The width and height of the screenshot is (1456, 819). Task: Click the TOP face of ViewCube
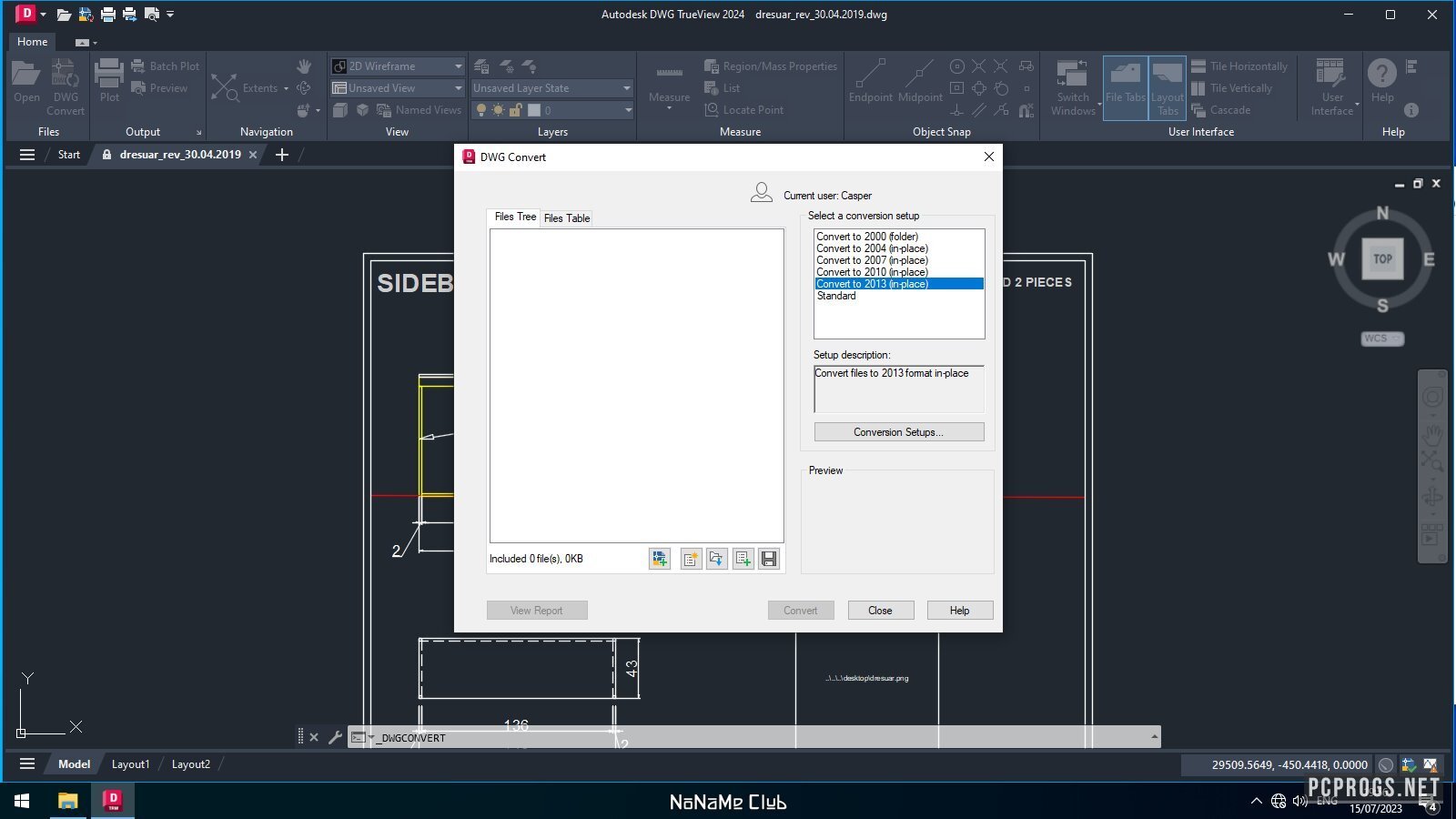1382,259
